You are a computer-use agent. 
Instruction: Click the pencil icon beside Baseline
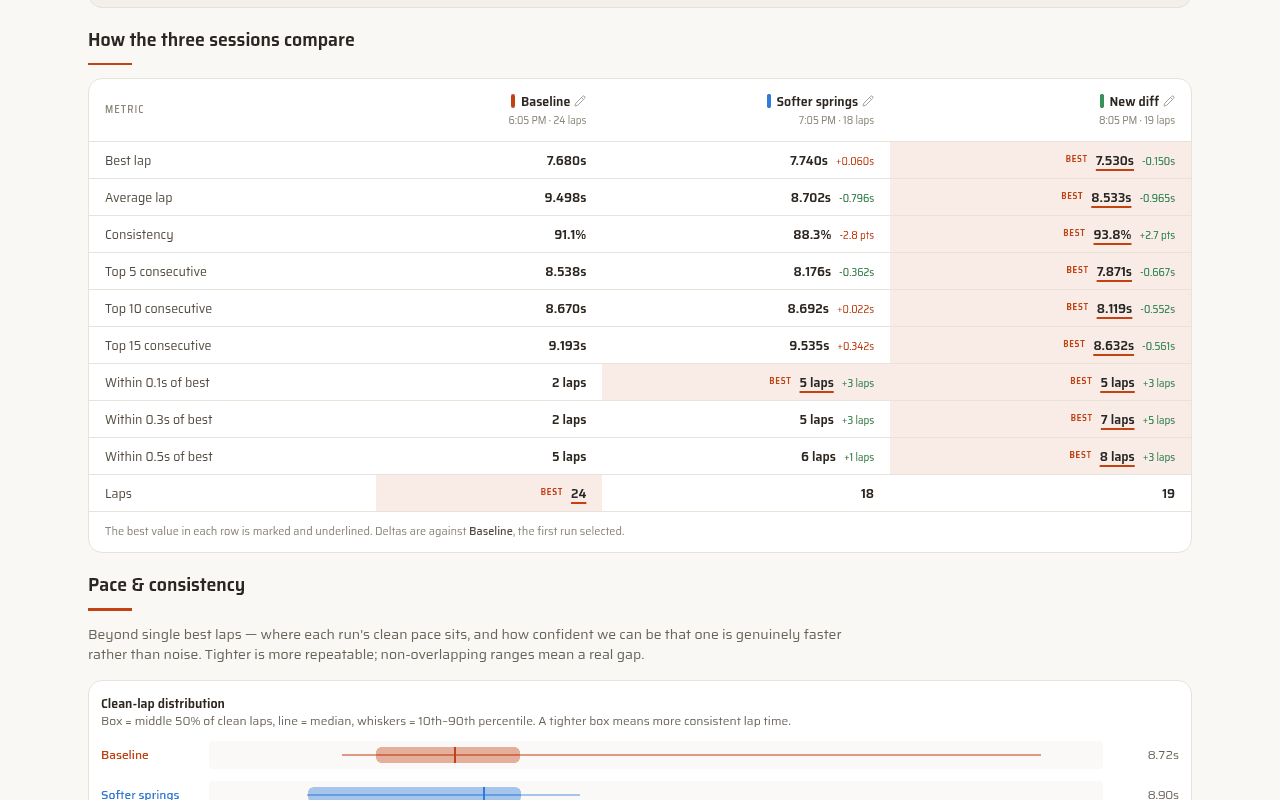click(x=580, y=101)
